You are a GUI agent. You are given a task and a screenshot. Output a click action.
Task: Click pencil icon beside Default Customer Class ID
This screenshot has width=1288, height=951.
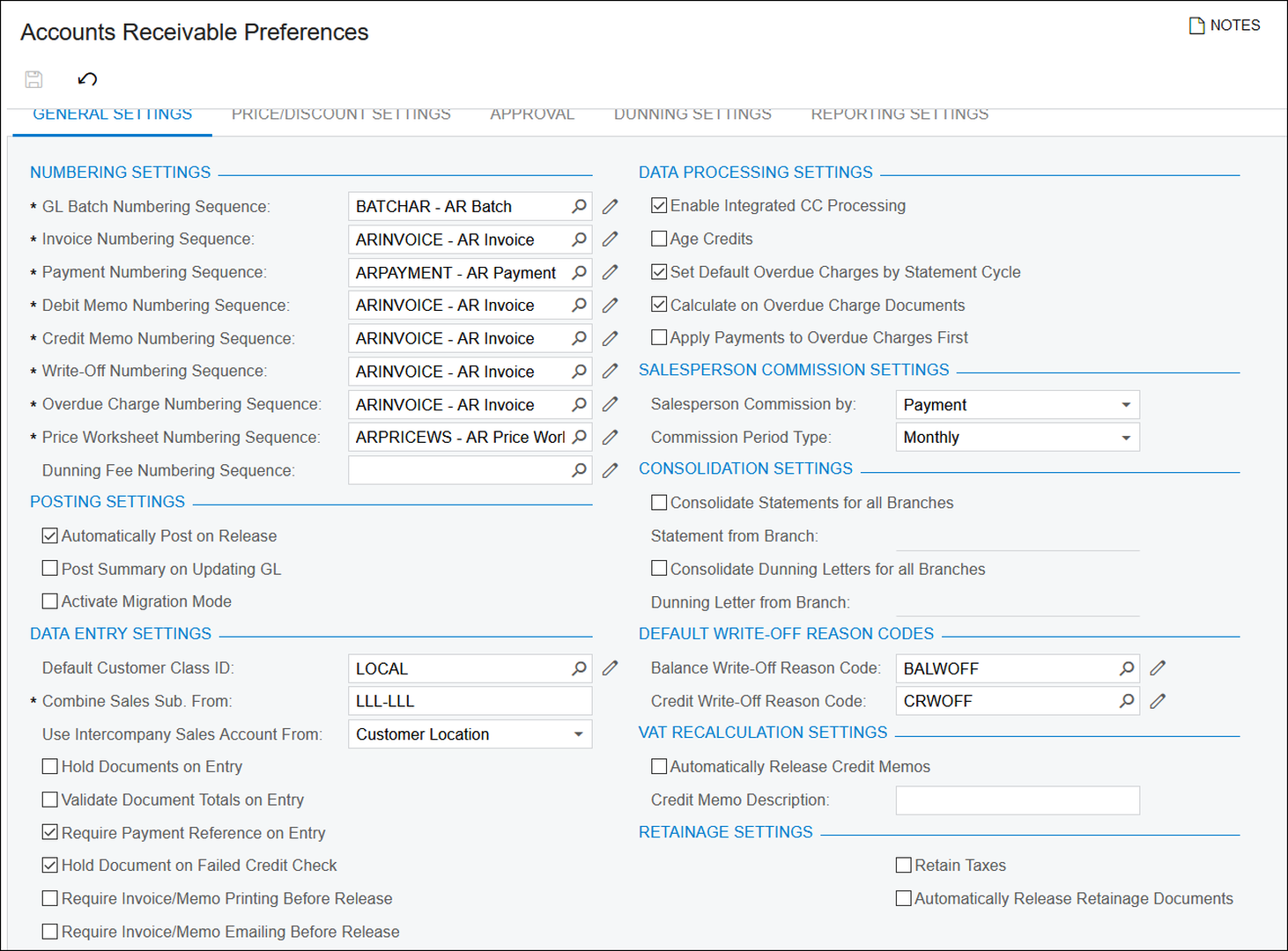[x=610, y=668]
